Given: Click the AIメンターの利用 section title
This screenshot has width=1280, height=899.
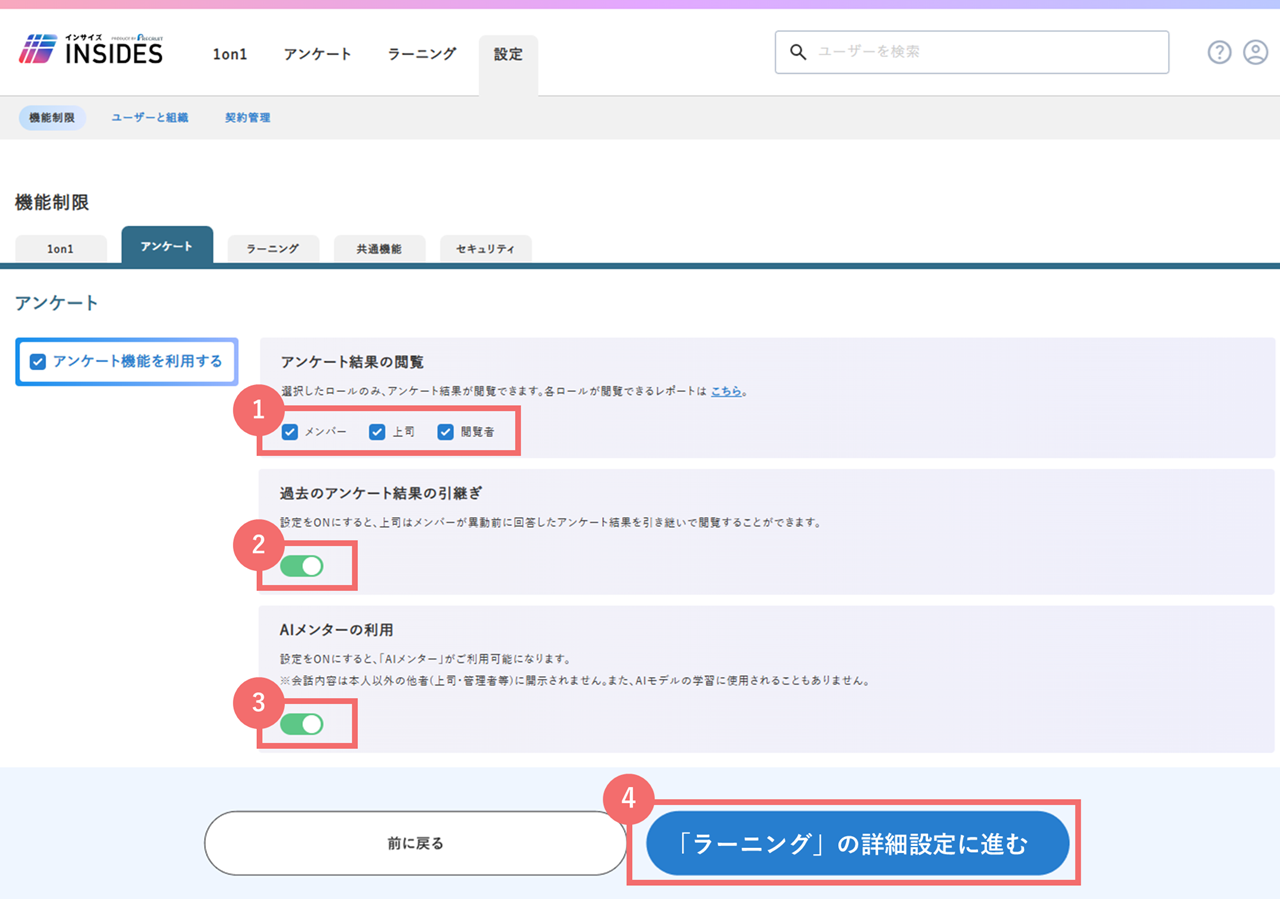Looking at the screenshot, I should pyautogui.click(x=337, y=630).
